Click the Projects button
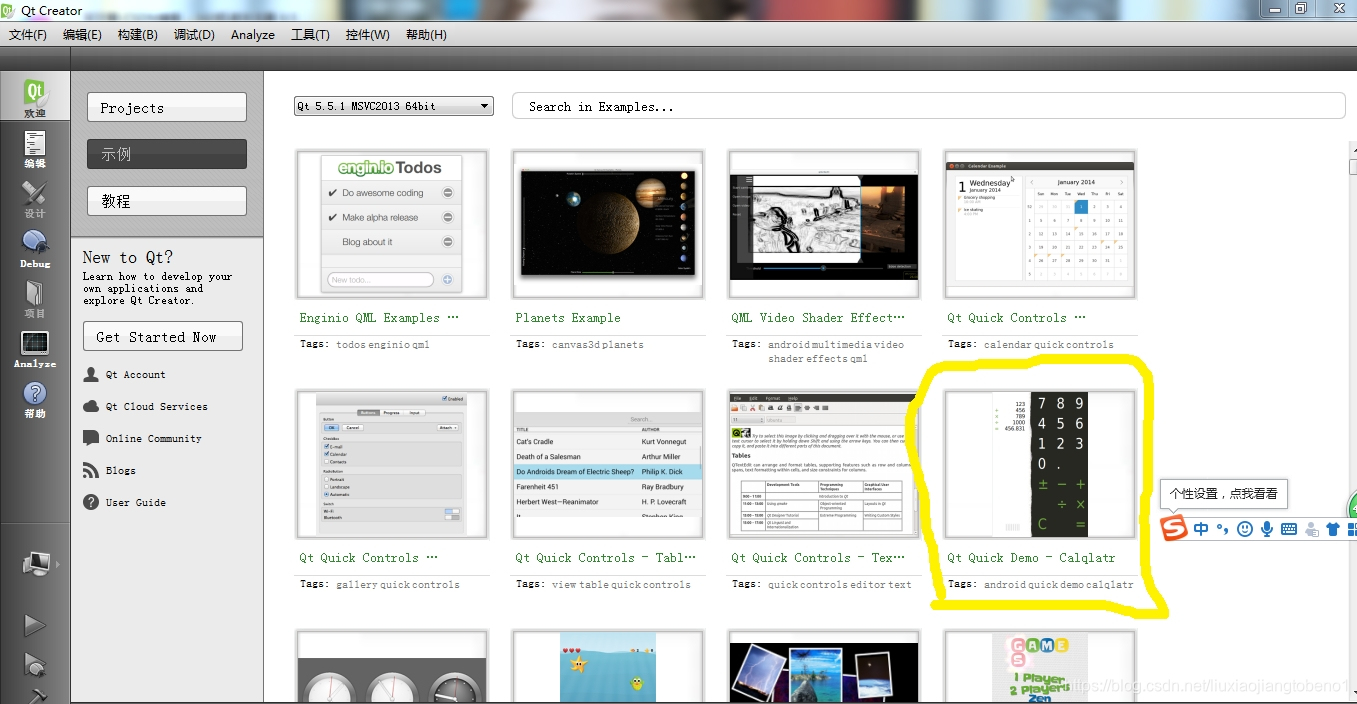Screen dimensions: 1357x704 click(x=167, y=107)
